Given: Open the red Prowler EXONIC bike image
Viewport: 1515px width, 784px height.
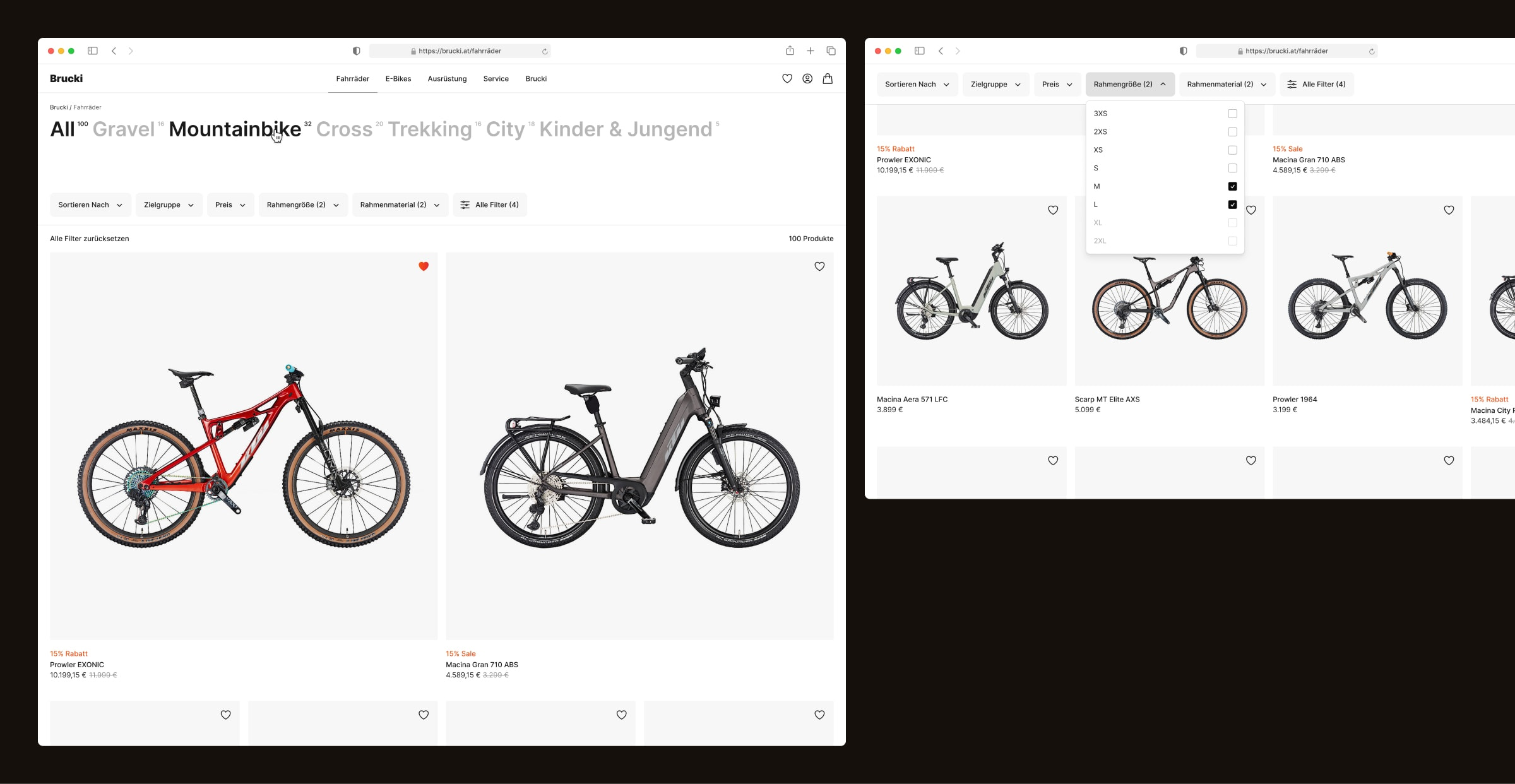Looking at the screenshot, I should [244, 446].
